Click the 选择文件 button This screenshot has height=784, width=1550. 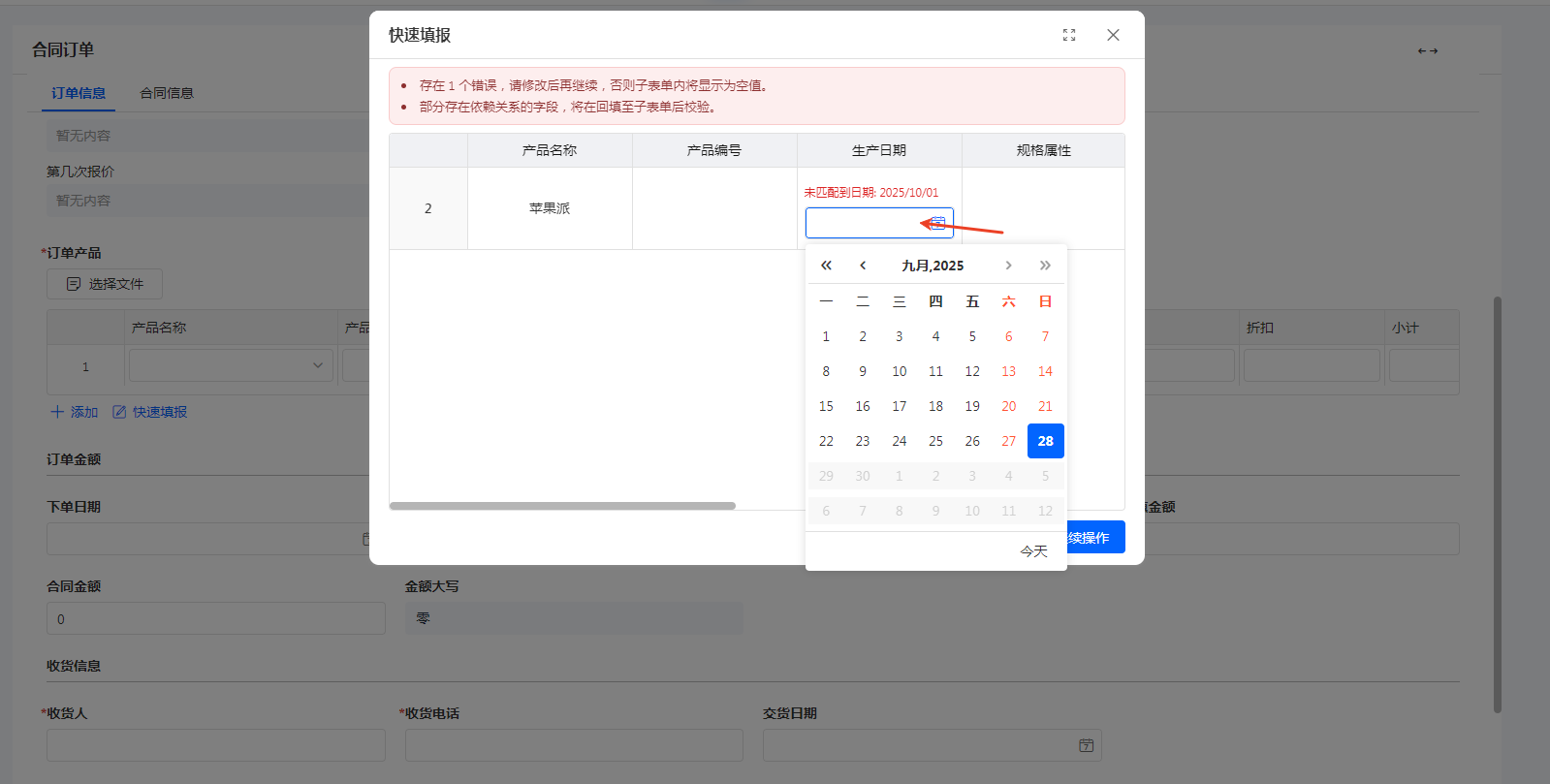(105, 284)
